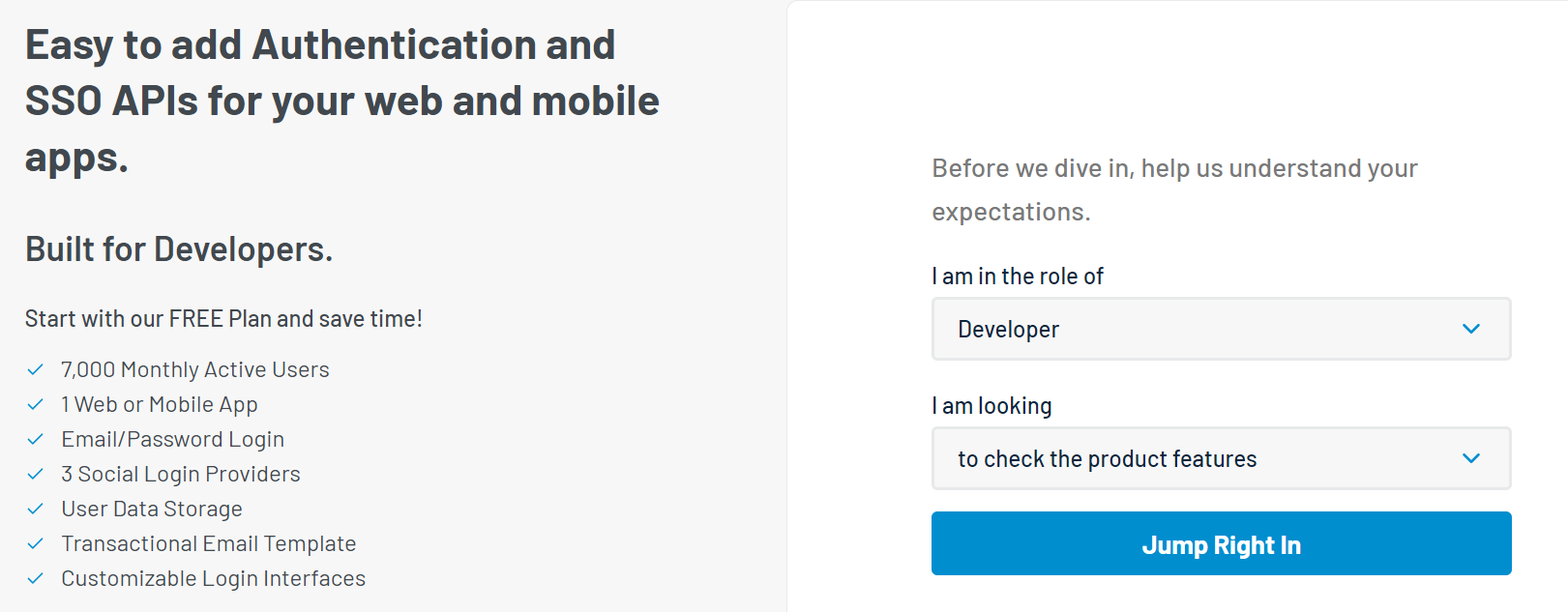
Task: Click the chevron on the Developer dropdown
Action: [x=1471, y=329]
